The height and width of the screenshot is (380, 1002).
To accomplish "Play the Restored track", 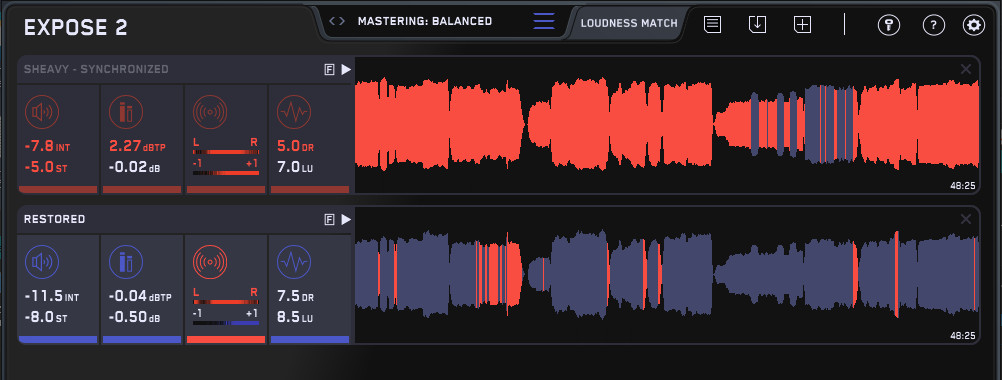I will (x=346, y=220).
